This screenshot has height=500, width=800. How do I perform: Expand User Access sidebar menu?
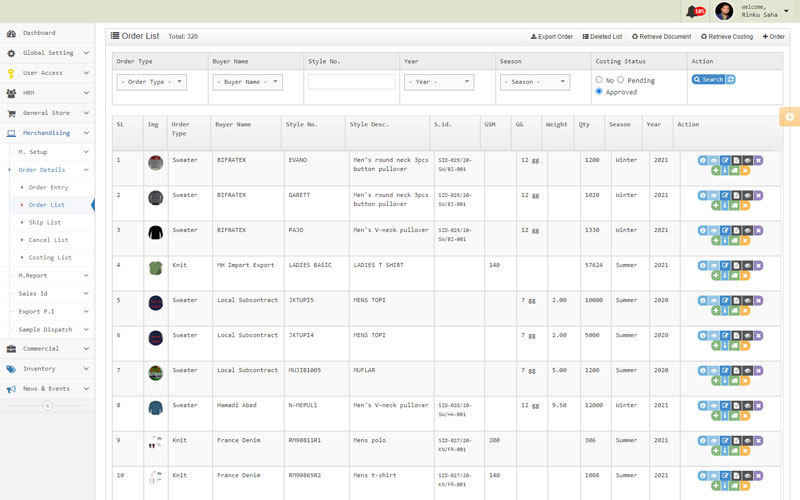(x=47, y=73)
